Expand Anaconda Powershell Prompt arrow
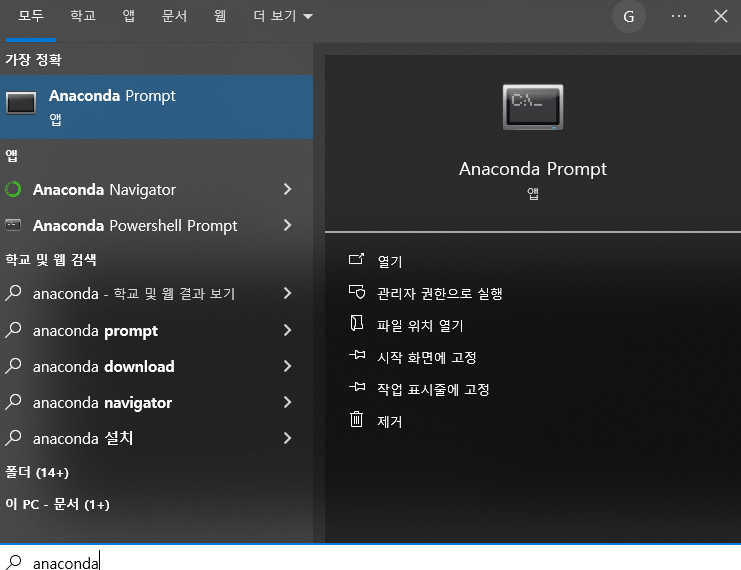741x570 pixels. (287, 225)
